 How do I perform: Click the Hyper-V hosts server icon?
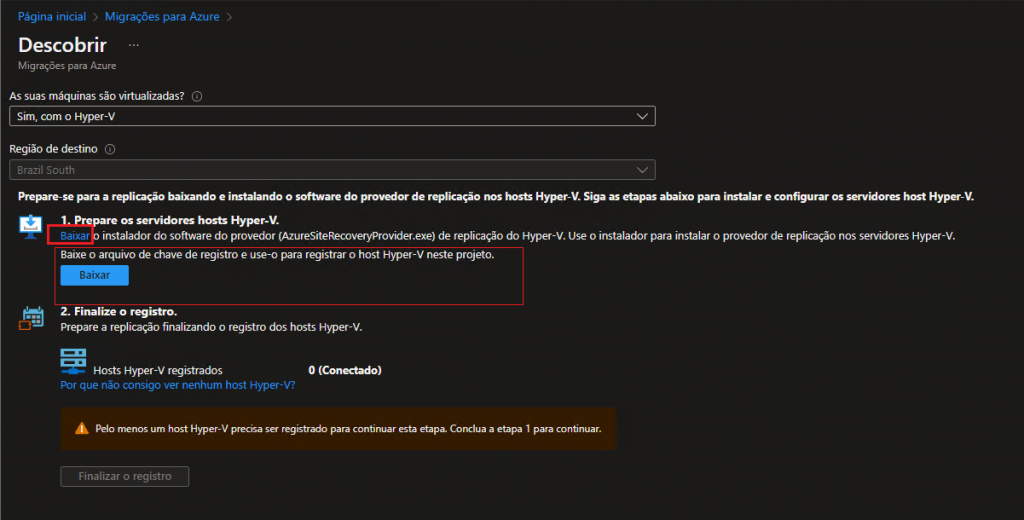(x=74, y=361)
